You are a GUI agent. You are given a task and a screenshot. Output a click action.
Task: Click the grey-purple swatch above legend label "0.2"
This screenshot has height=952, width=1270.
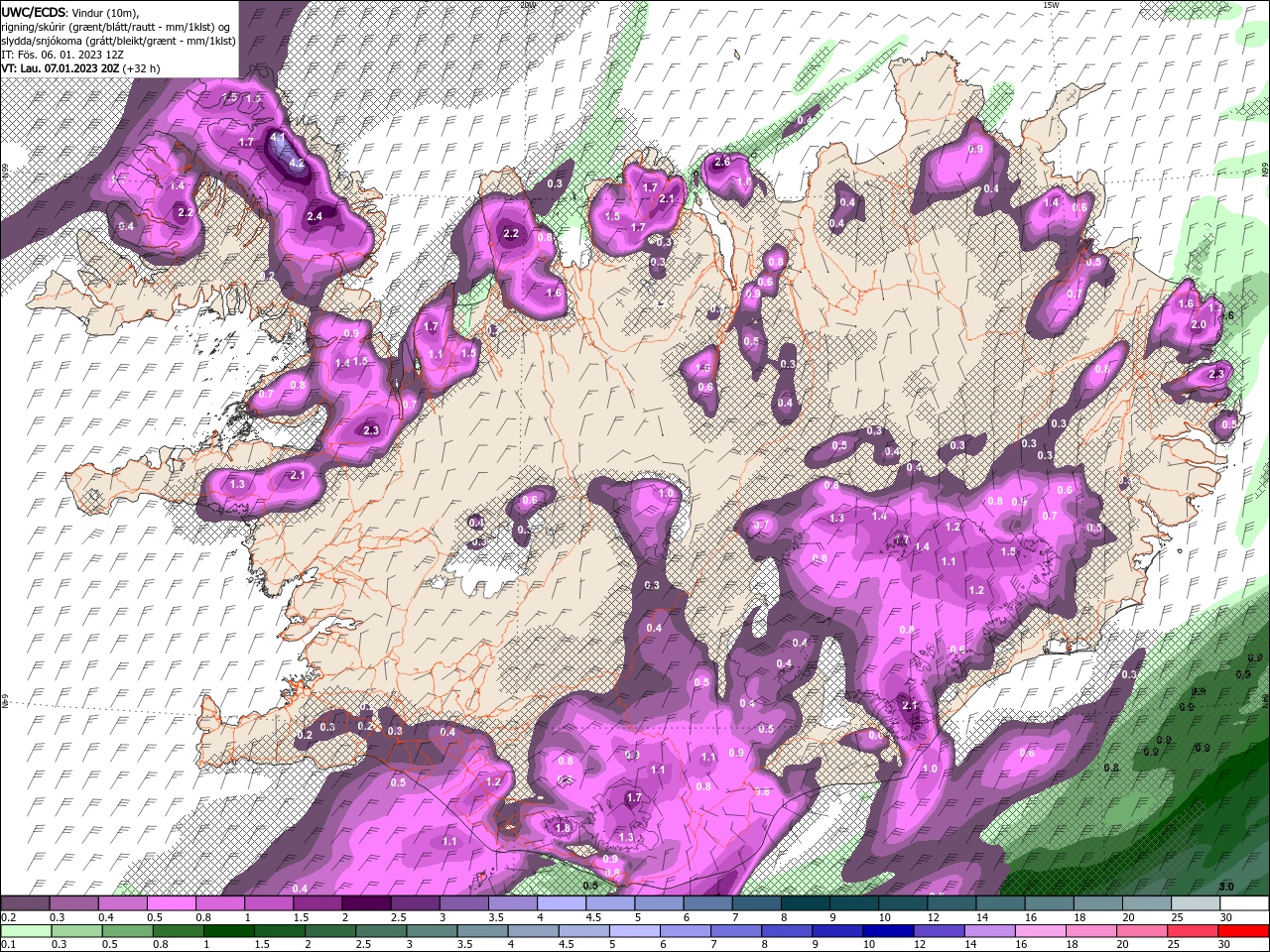(25, 903)
